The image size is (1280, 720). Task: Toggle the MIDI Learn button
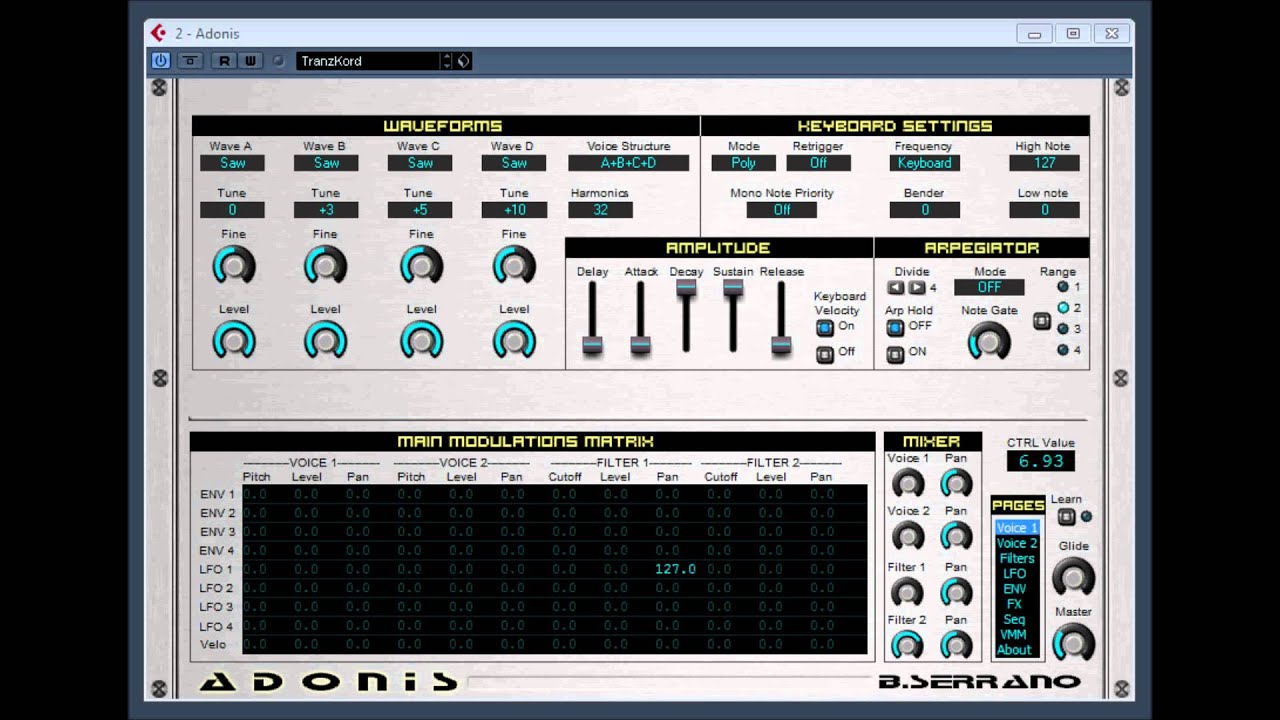coord(1066,516)
